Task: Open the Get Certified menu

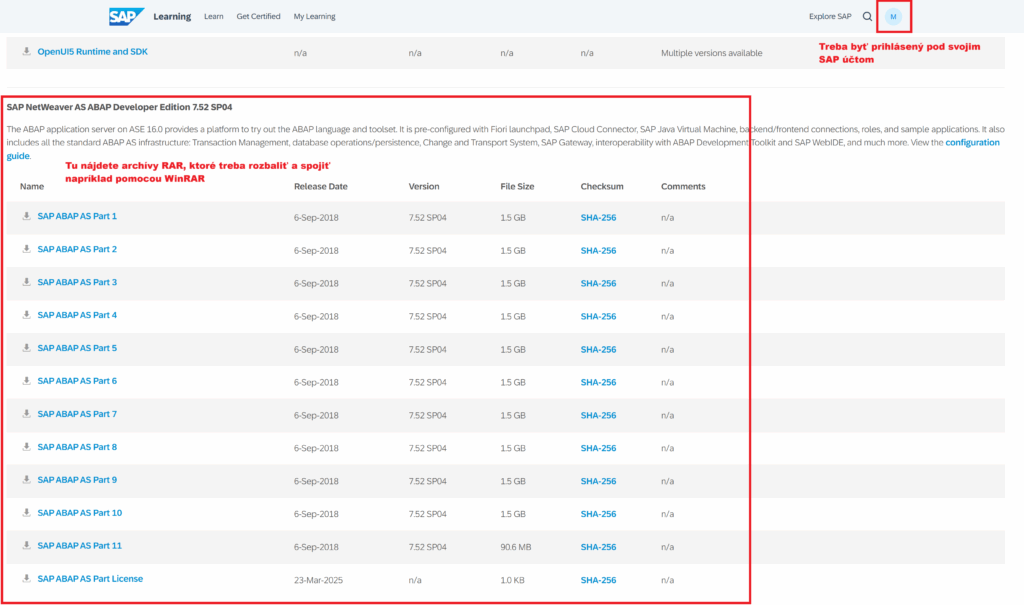Action: pyautogui.click(x=258, y=16)
